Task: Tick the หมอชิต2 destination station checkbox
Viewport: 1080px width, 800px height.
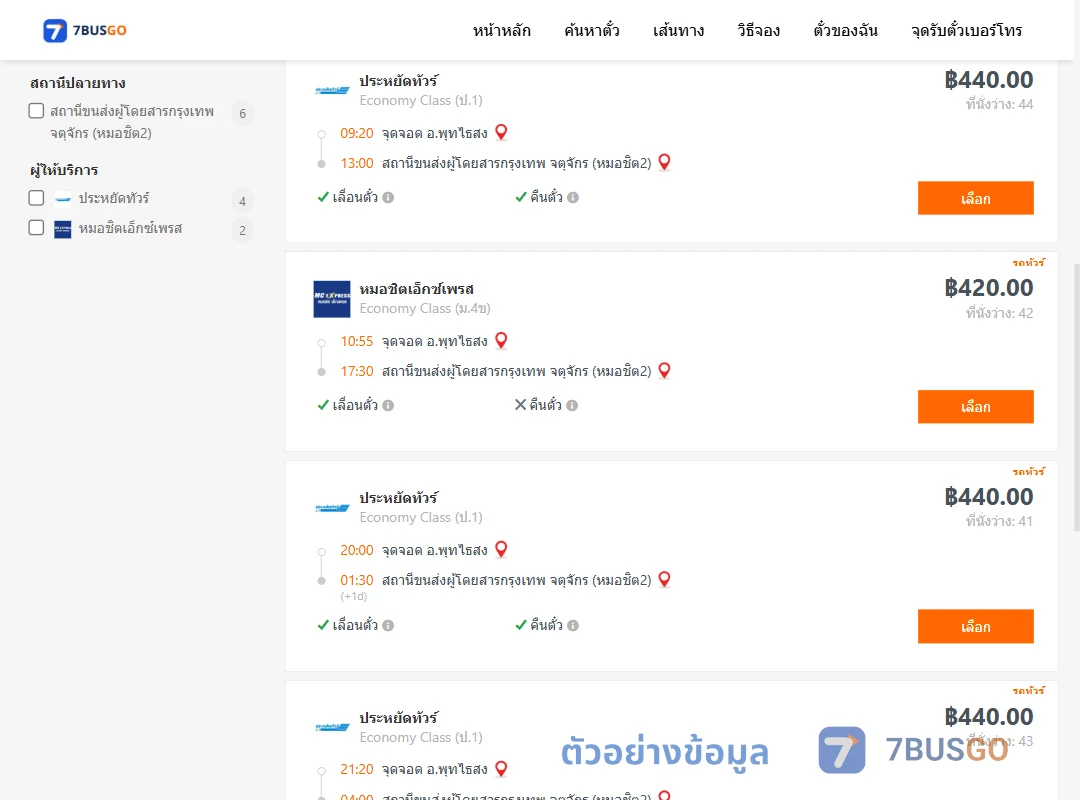Action: (x=37, y=111)
